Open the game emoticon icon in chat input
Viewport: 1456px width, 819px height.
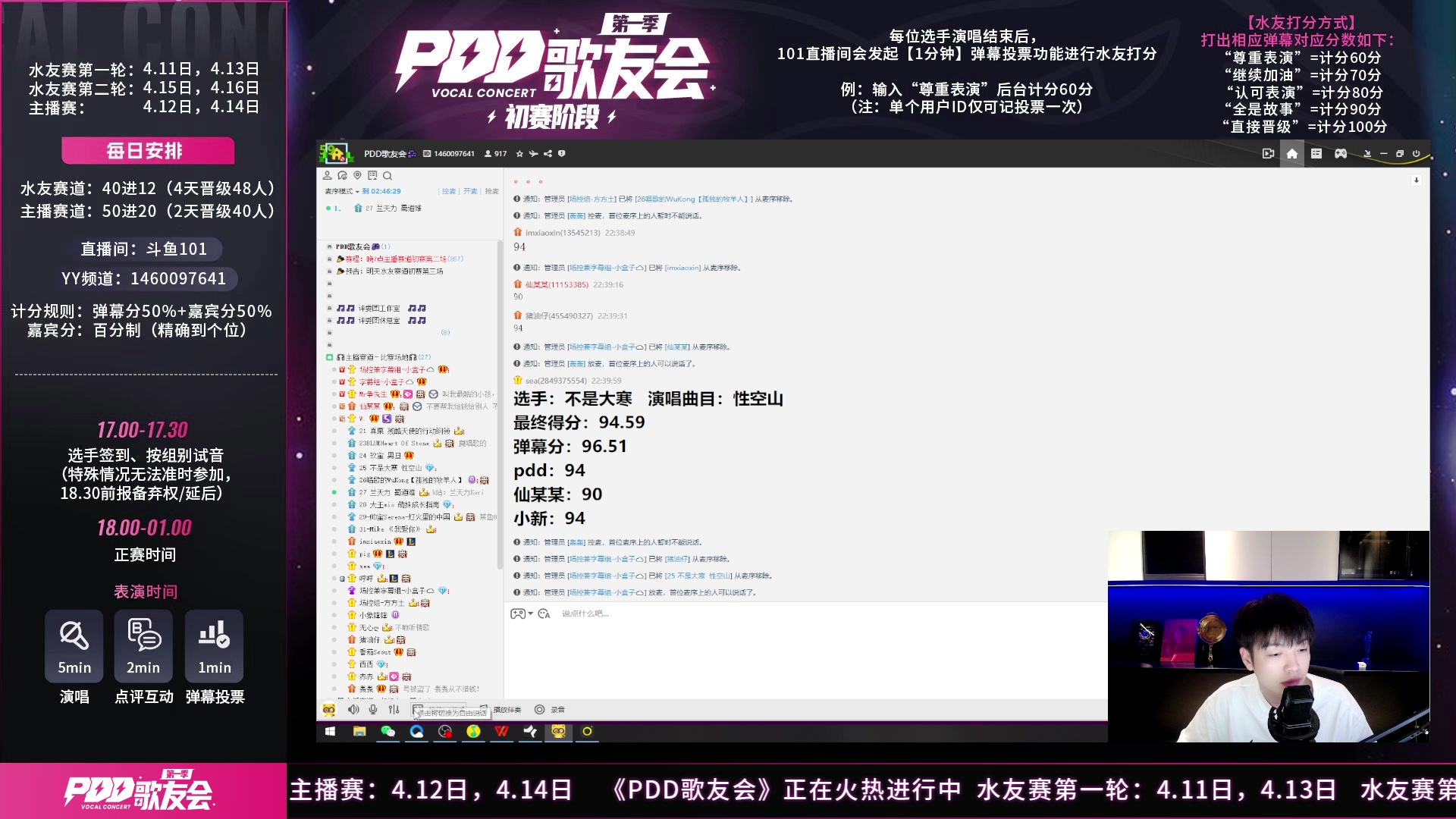click(518, 613)
